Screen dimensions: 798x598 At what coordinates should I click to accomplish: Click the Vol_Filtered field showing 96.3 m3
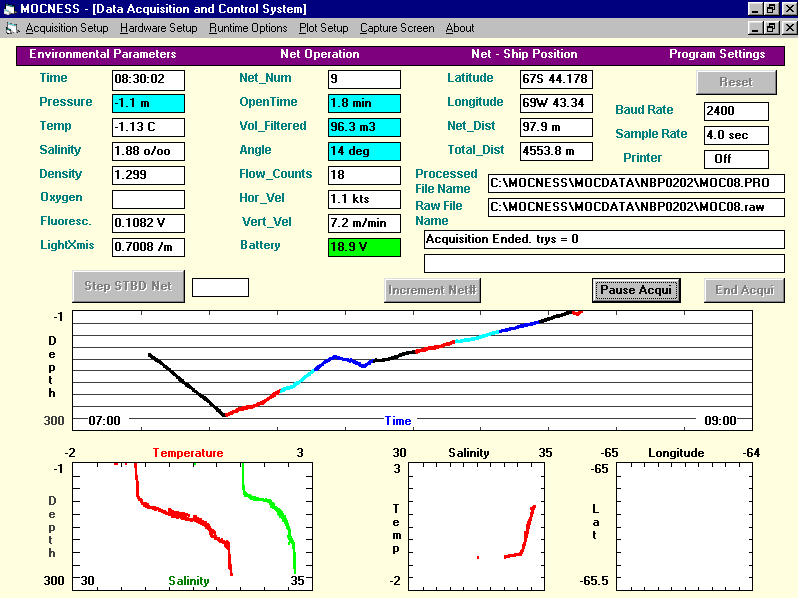(x=364, y=127)
